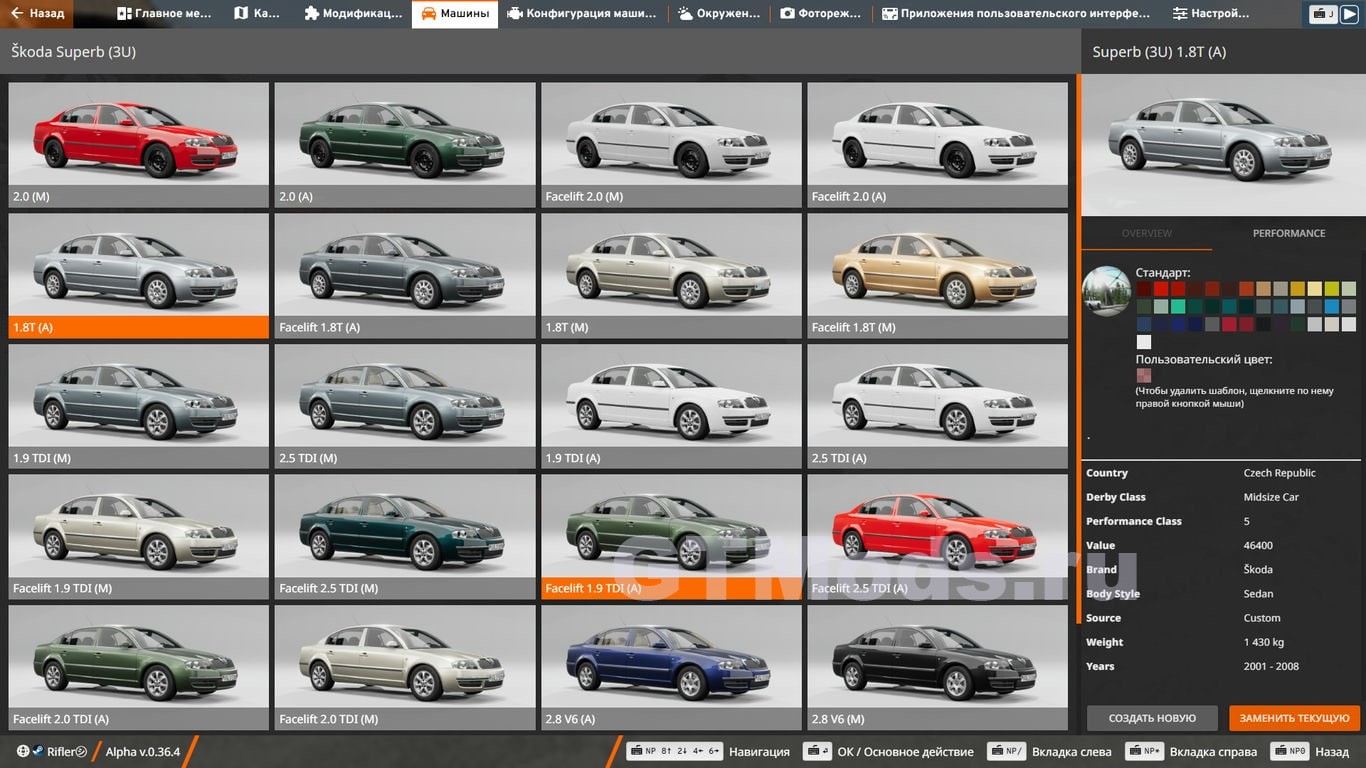The height and width of the screenshot is (768, 1366).
Task: Click the Steam icon beside Rifler
Action: tap(37, 751)
